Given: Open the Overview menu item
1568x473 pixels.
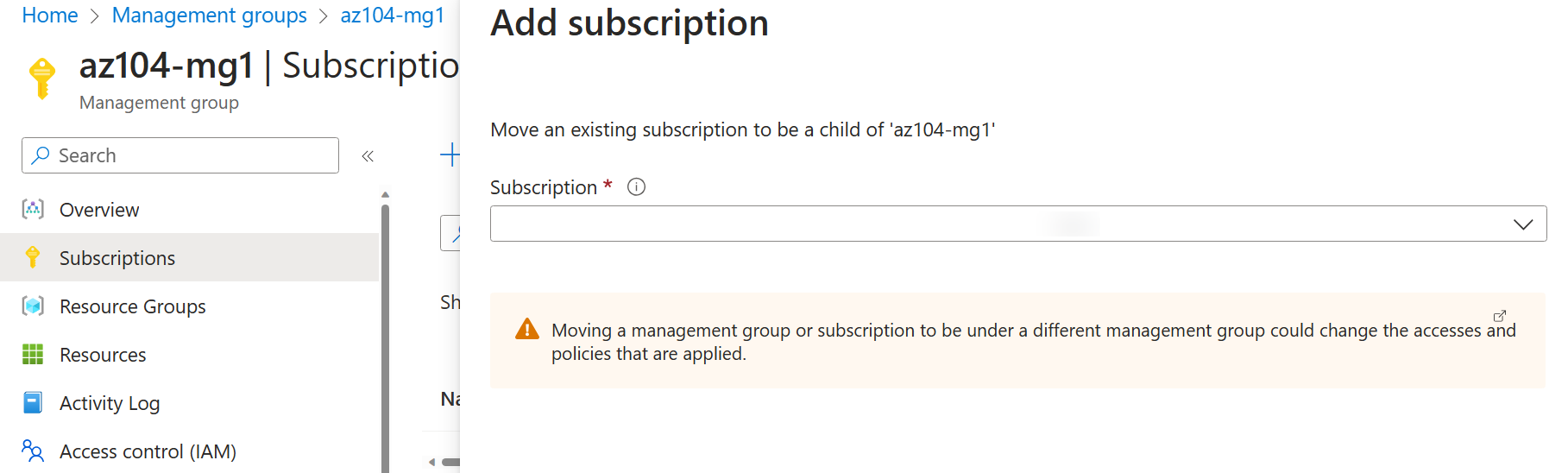Looking at the screenshot, I should 99,210.
